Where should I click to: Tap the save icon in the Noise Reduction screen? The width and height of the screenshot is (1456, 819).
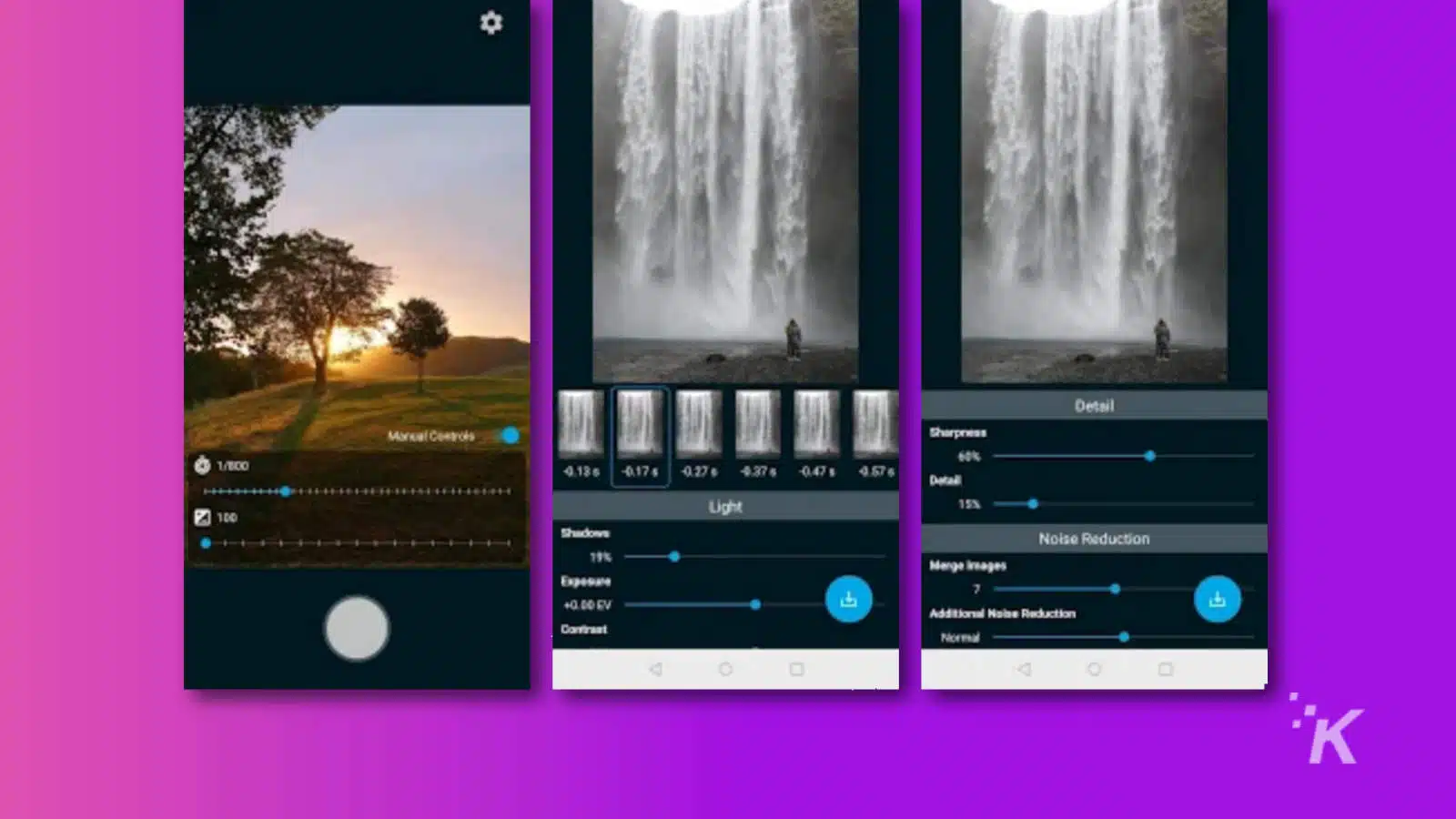1219,601
